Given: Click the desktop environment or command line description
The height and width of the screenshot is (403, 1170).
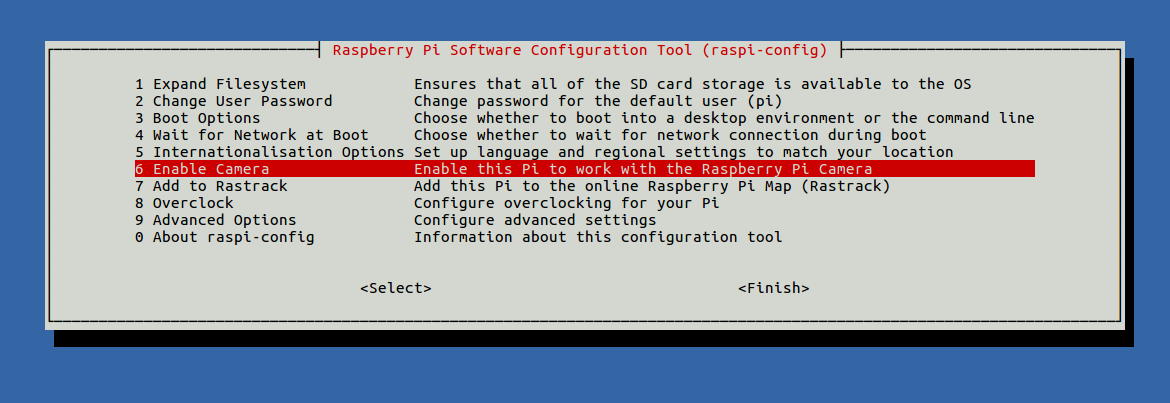Looking at the screenshot, I should coord(724,118).
